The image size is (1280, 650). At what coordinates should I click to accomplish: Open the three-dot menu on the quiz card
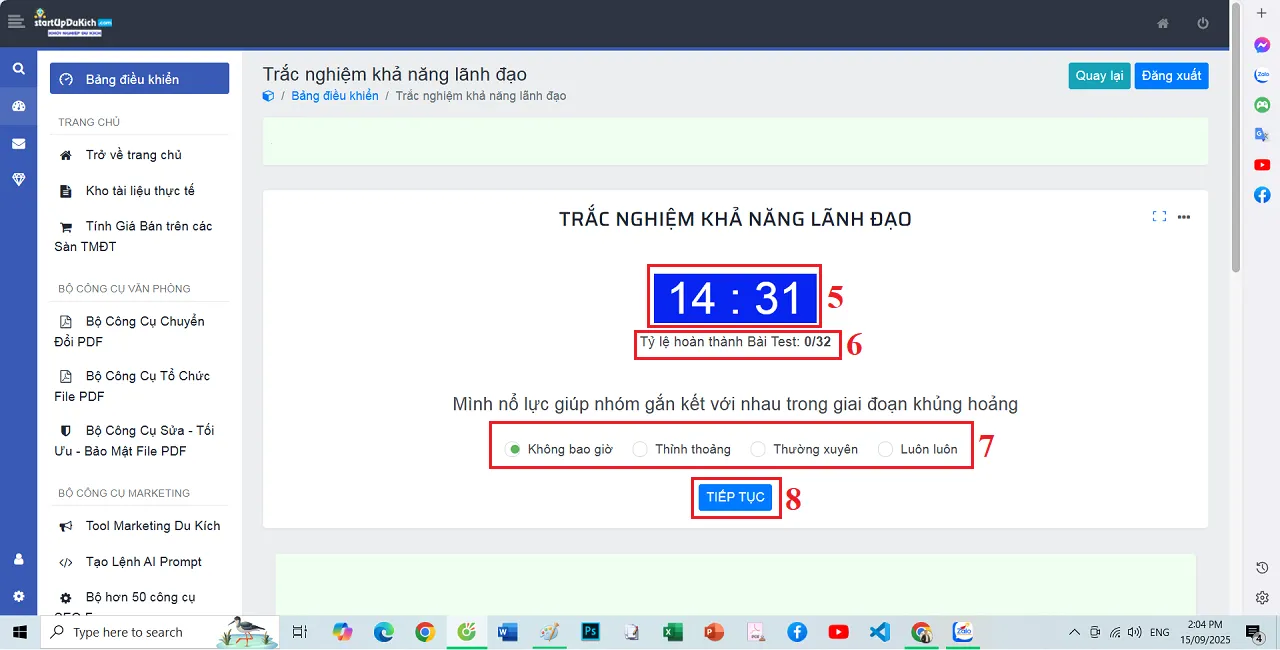[1184, 216]
